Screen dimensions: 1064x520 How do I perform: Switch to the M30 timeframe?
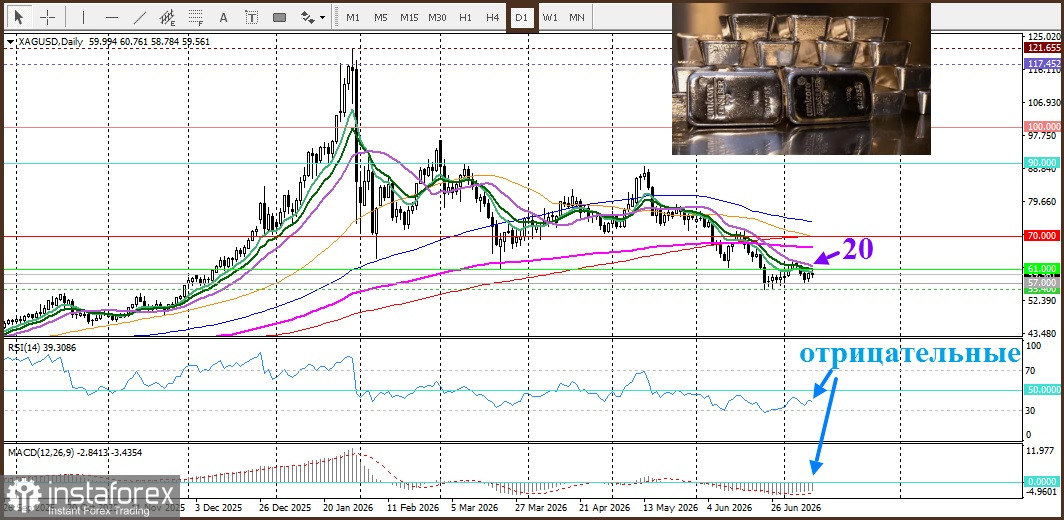(x=437, y=17)
